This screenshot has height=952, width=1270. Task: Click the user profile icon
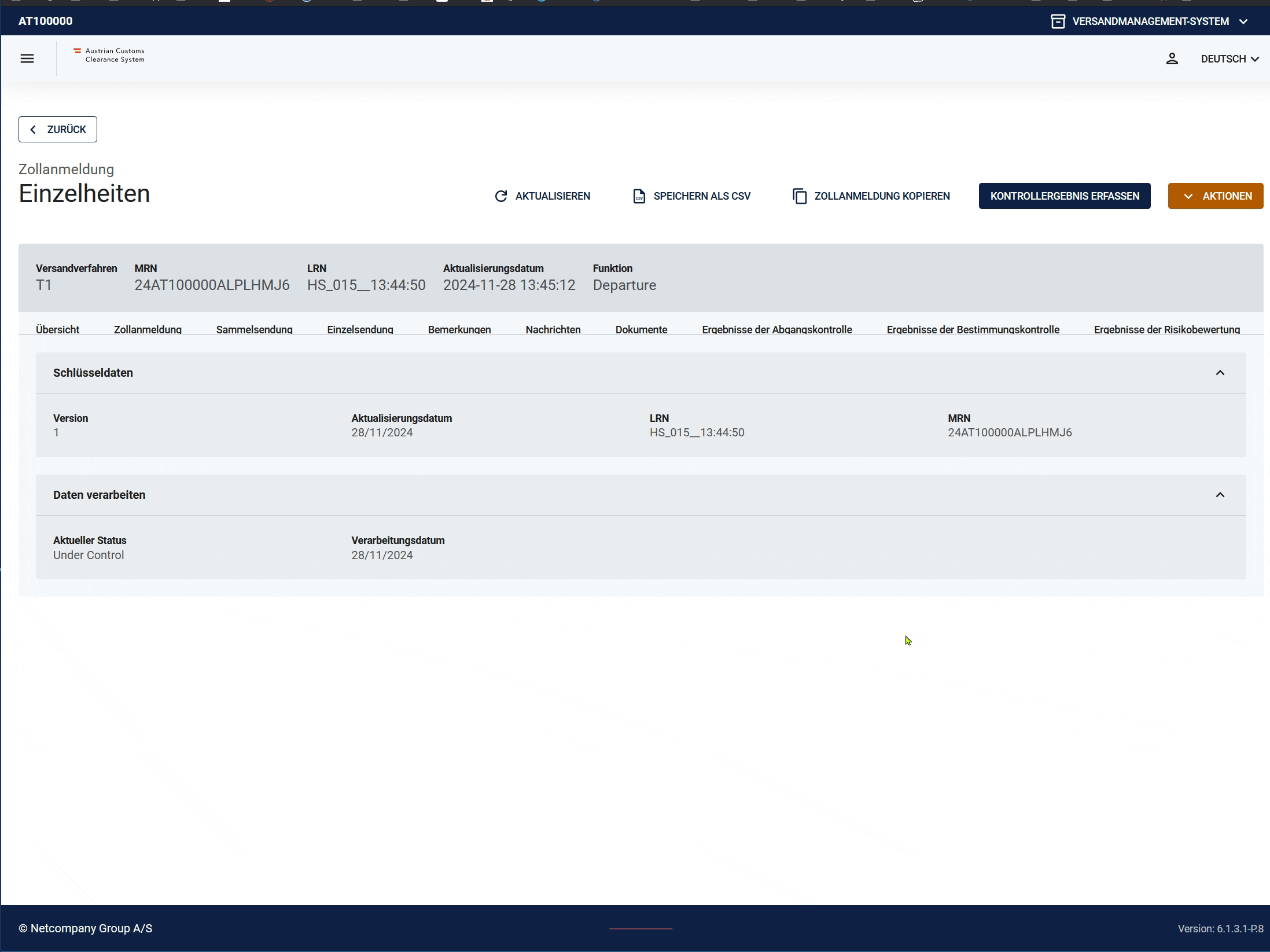coord(1172,58)
